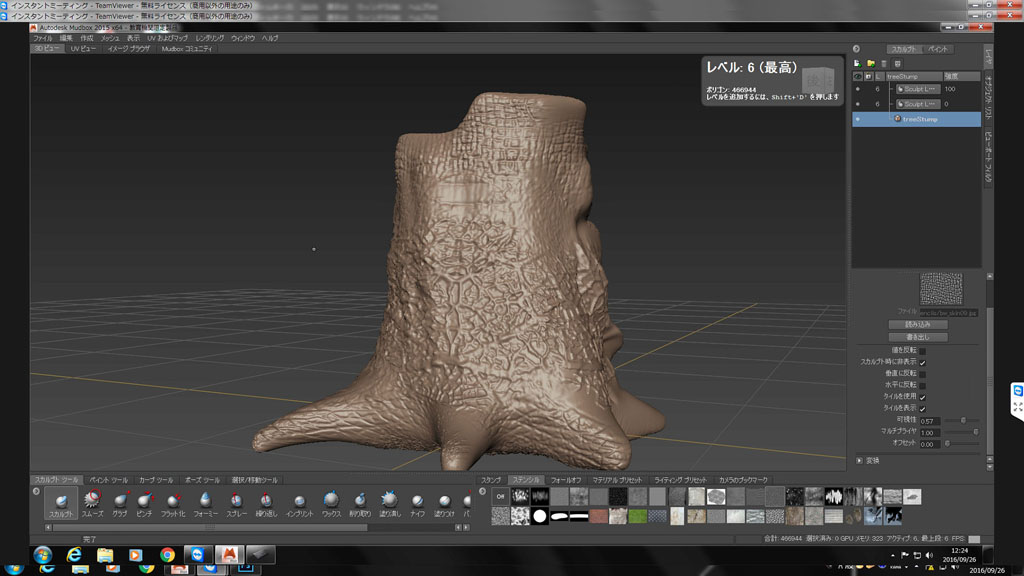1024x576 pixels.
Task: Click the 読み込み button
Action: [x=918, y=325]
